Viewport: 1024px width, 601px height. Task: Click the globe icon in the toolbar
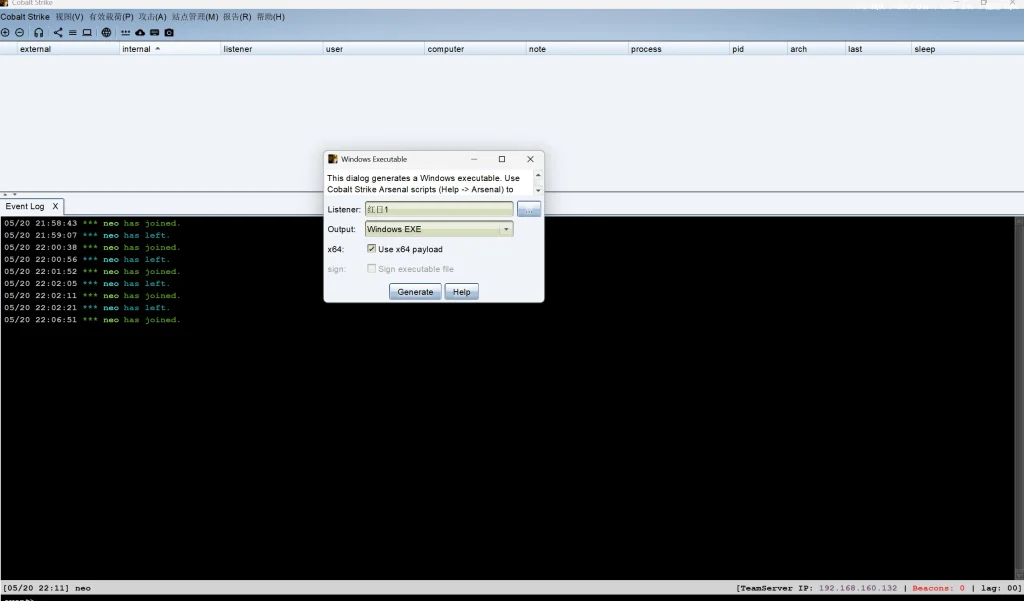106,33
